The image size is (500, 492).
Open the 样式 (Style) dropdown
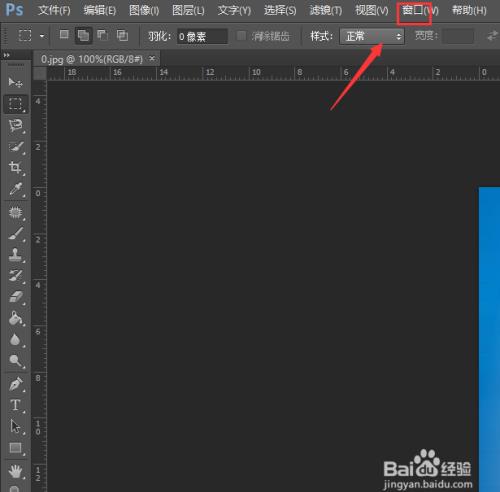click(x=372, y=36)
